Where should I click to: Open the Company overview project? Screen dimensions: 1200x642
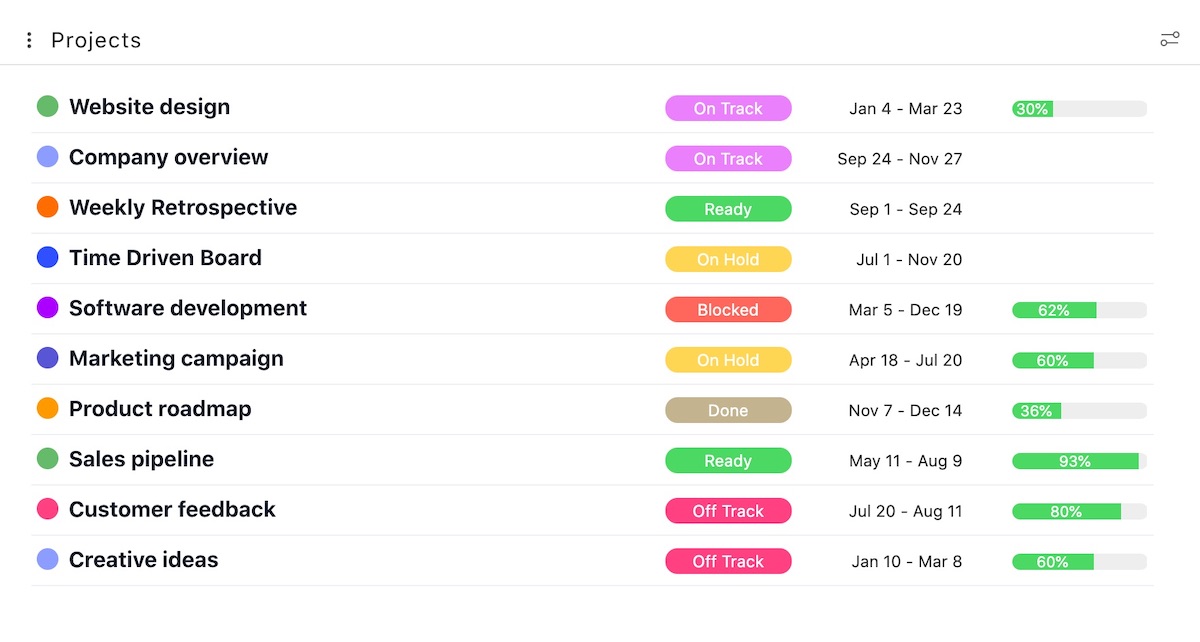[168, 158]
